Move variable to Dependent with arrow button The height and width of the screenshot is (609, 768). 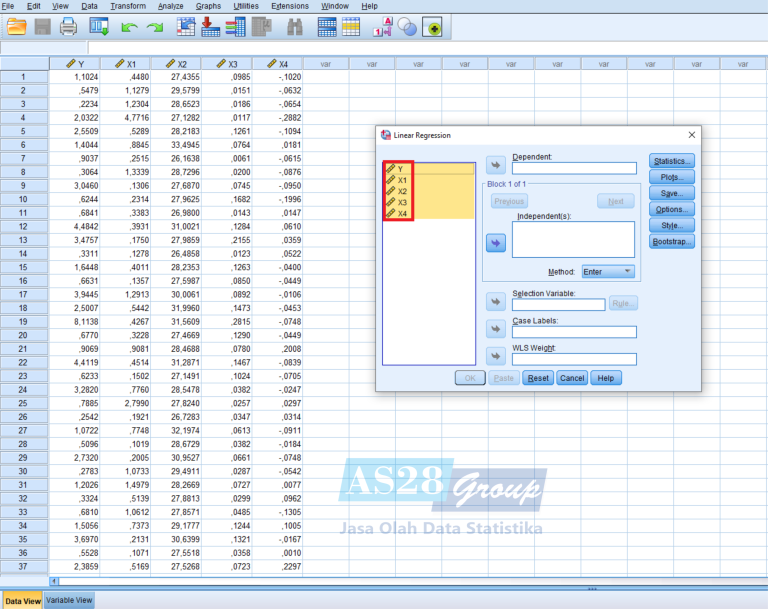click(495, 166)
